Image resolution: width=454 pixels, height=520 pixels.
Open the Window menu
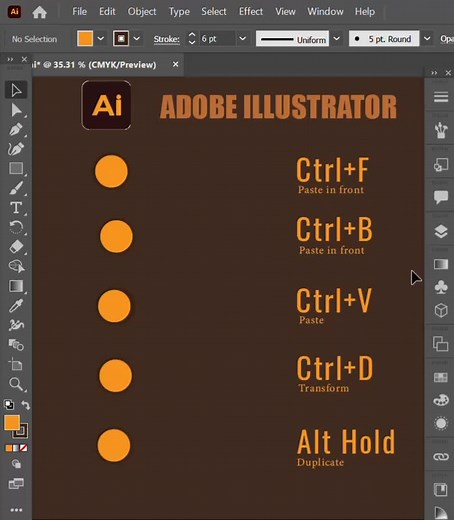point(325,12)
